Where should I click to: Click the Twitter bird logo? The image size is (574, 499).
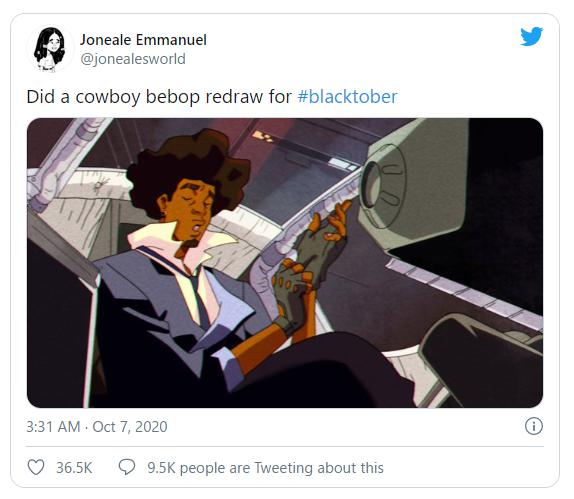coord(532,36)
